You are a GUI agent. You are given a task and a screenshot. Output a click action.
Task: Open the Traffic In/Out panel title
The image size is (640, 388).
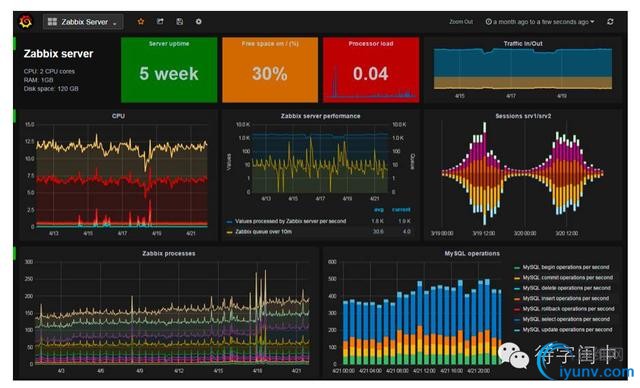tap(523, 44)
